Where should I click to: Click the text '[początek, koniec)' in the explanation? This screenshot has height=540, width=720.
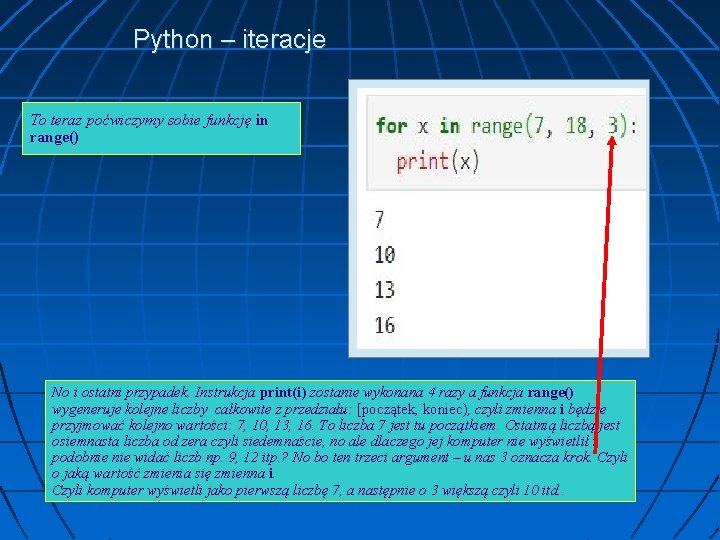(414, 409)
